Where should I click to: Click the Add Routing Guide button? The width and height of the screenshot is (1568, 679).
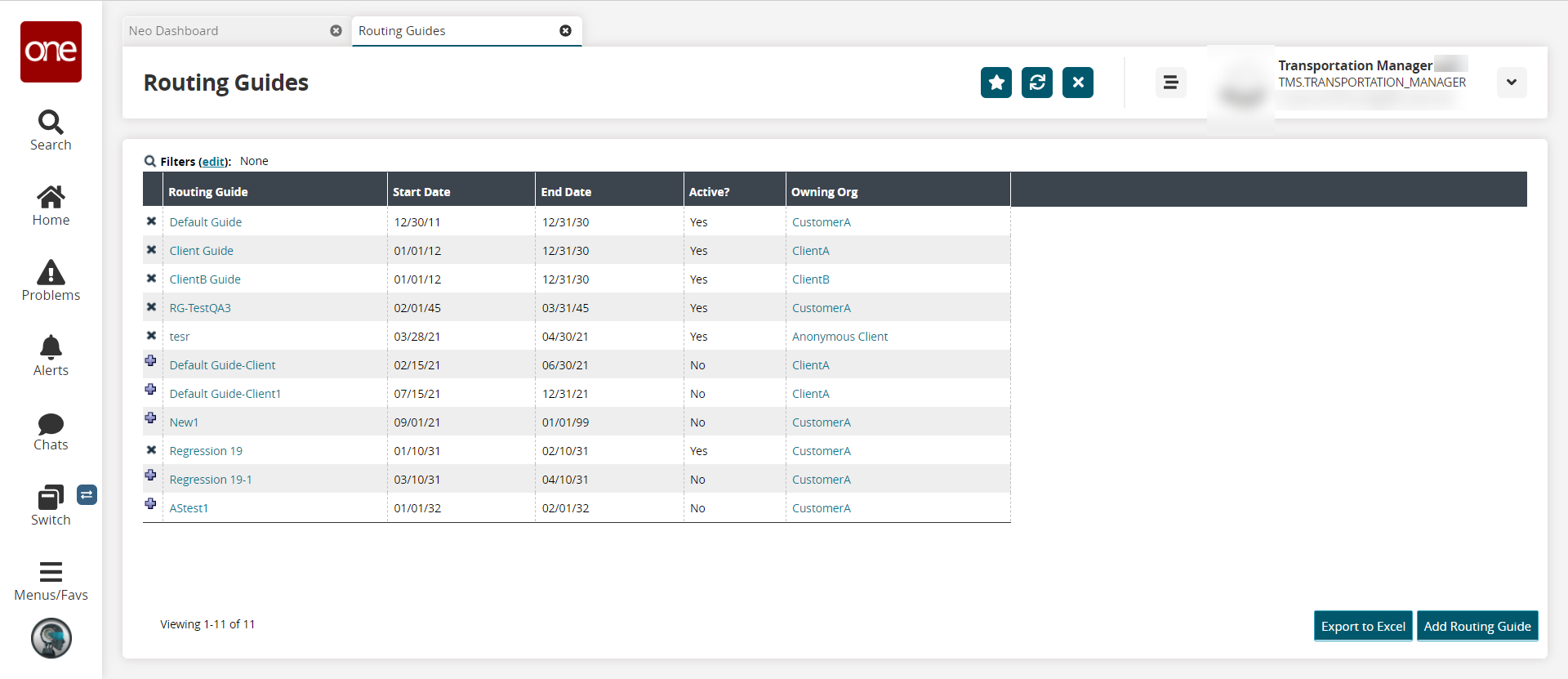point(1477,627)
